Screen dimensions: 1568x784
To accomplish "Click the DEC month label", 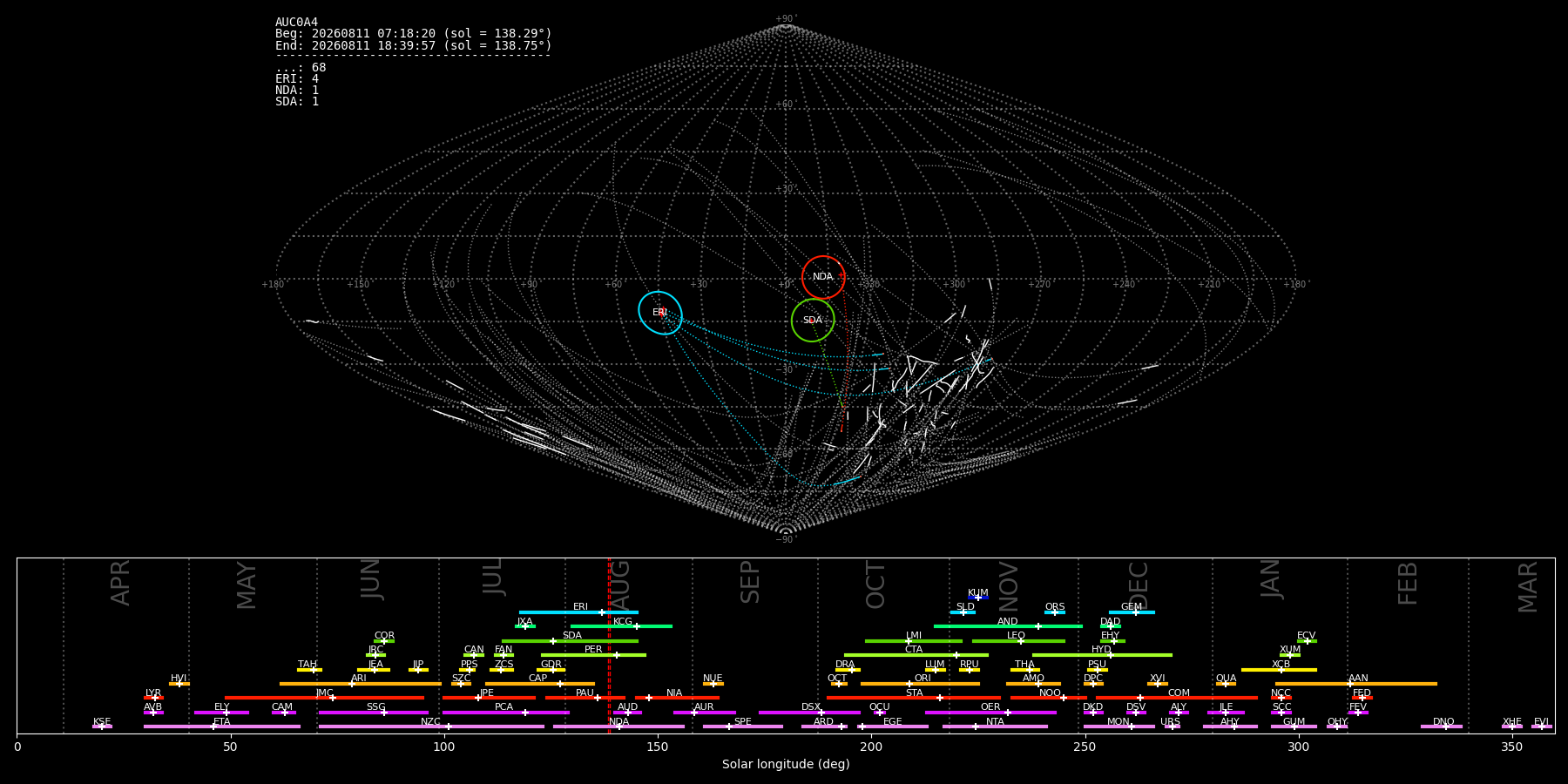I will click(1139, 585).
